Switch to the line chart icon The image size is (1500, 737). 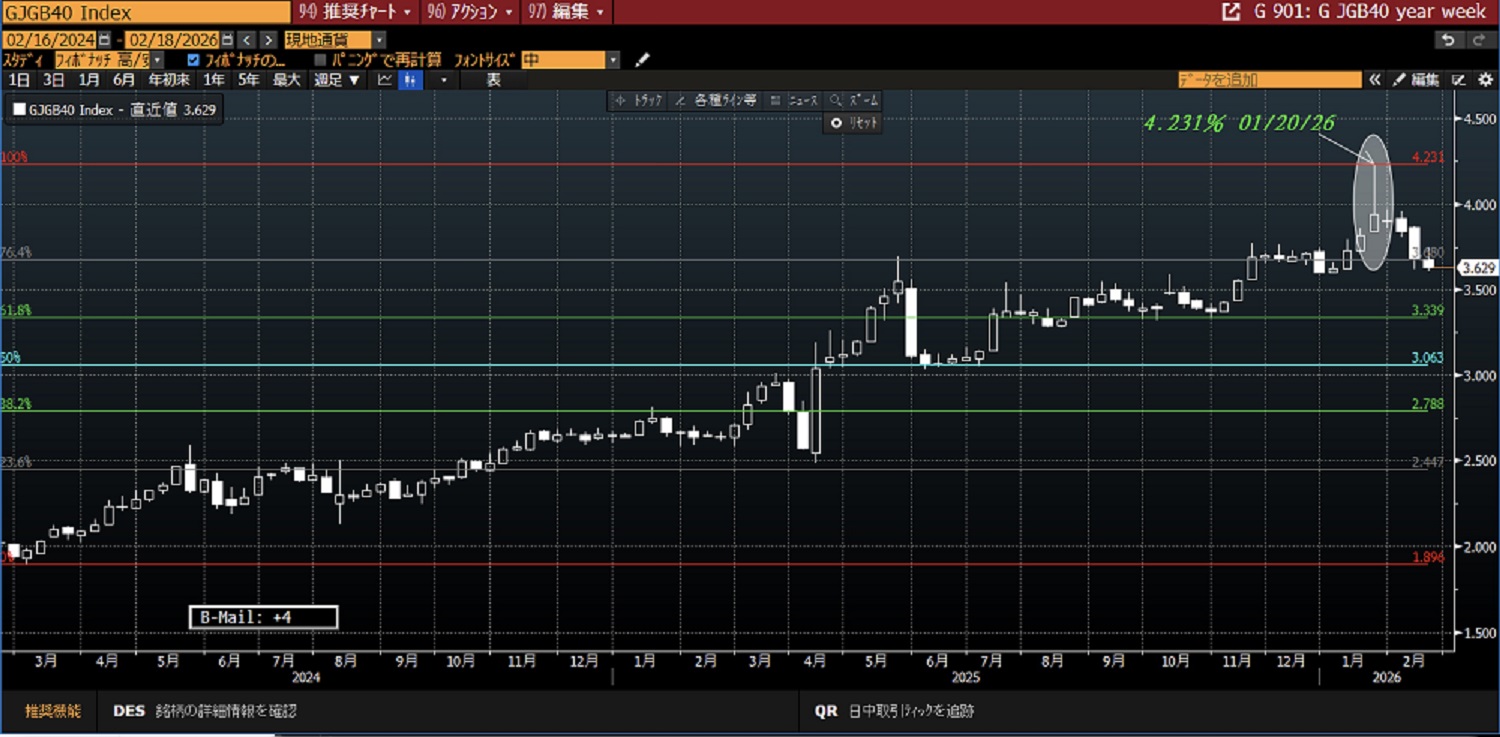[385, 80]
